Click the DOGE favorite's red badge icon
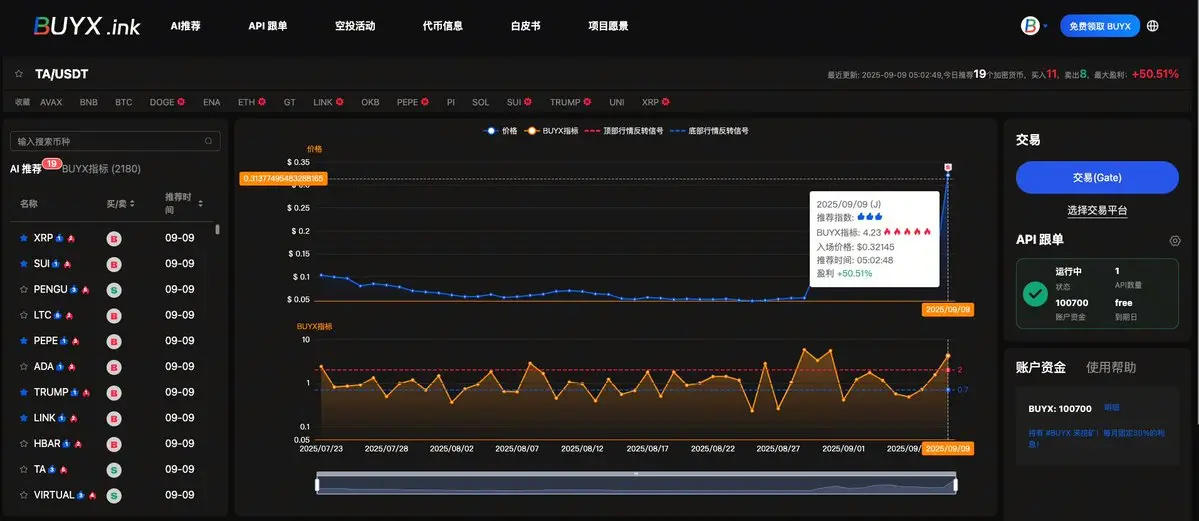The height and width of the screenshot is (521, 1199). click(x=181, y=102)
